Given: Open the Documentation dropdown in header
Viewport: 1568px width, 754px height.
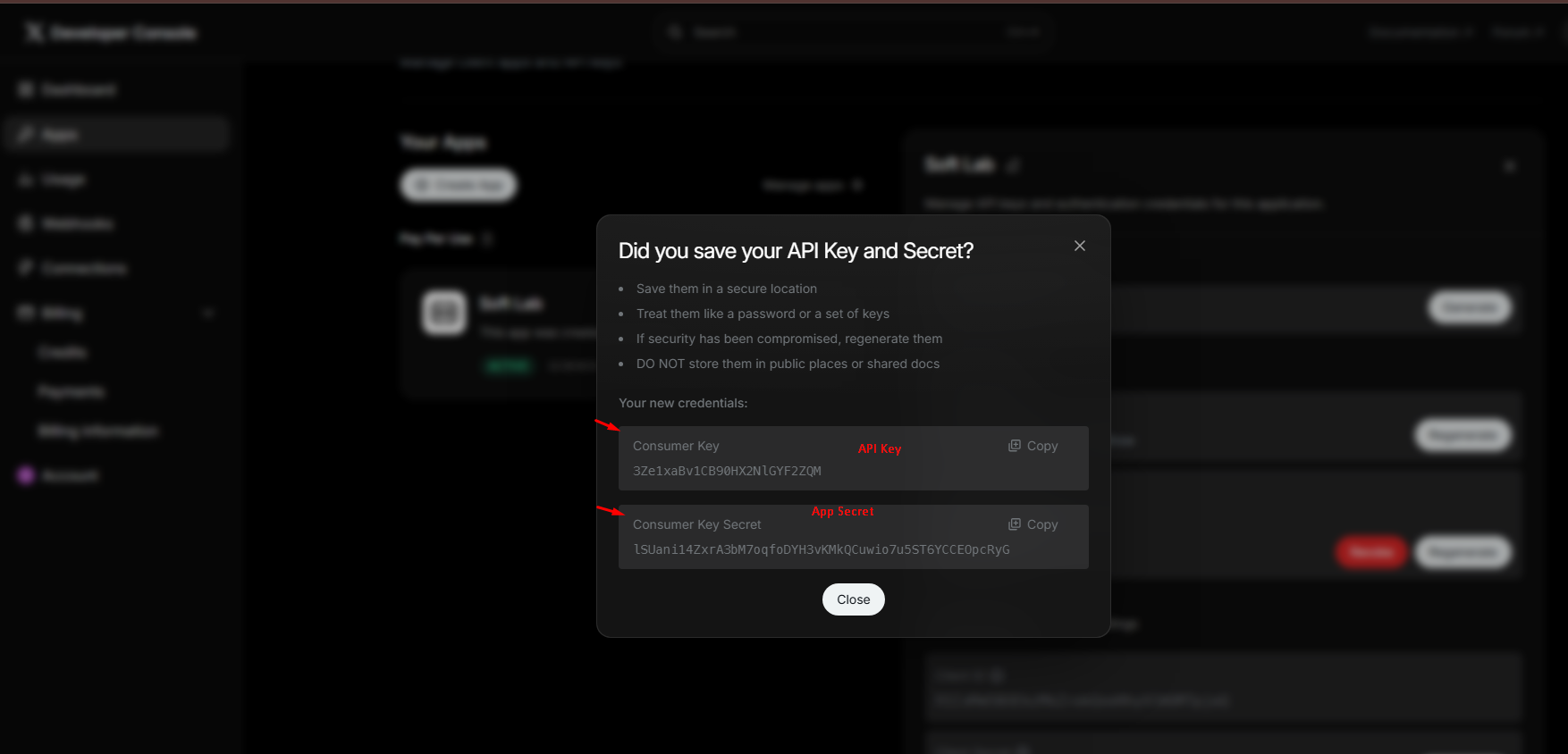Looking at the screenshot, I should tap(1420, 32).
